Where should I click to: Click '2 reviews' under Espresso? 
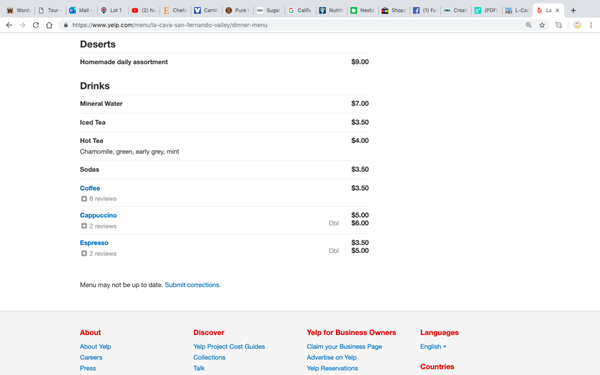coord(103,254)
